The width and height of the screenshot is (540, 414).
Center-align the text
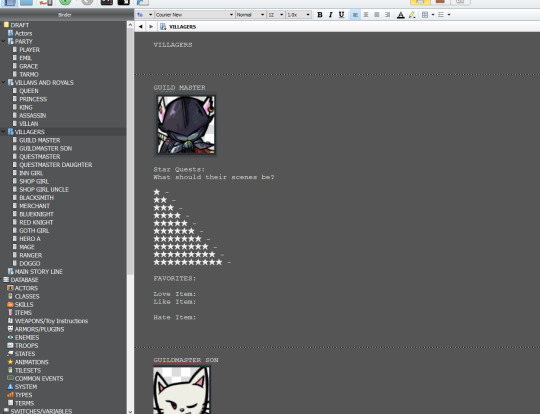click(366, 15)
